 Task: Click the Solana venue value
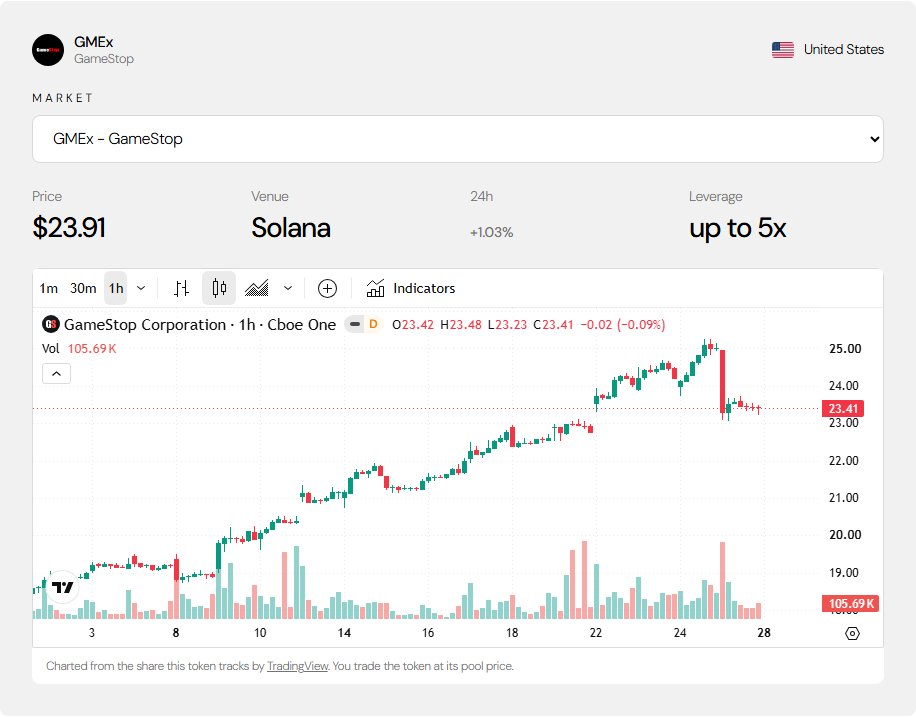291,228
